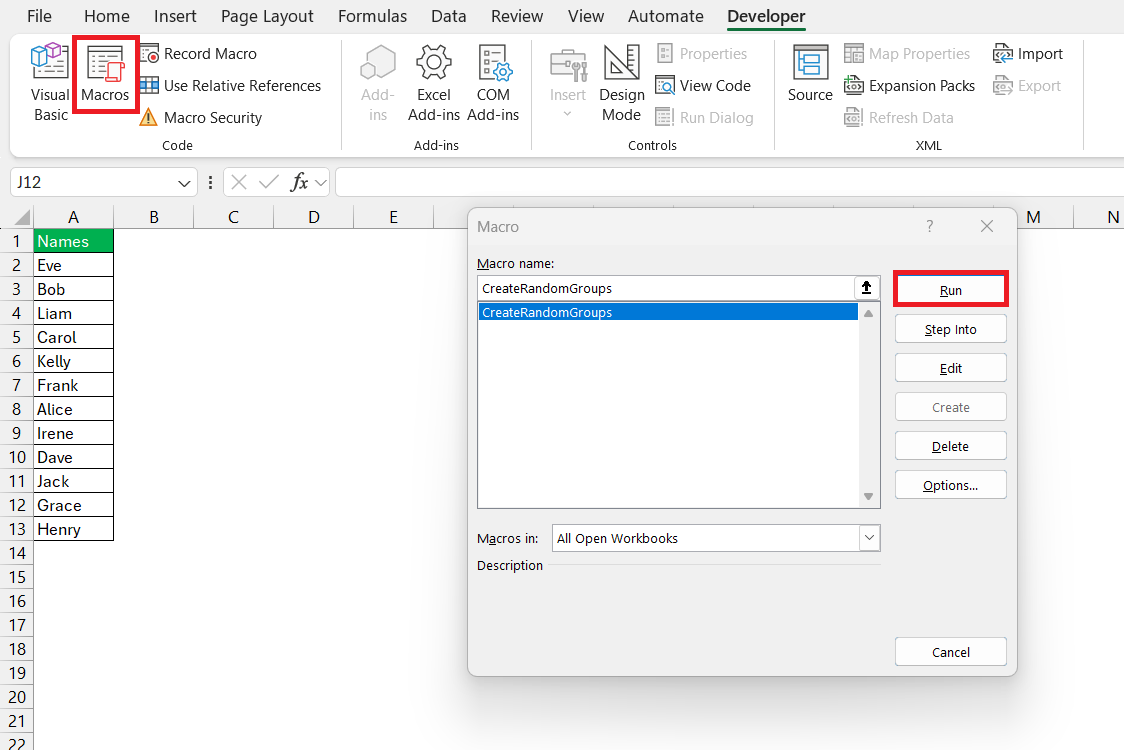Open the XML Source pane
The height and width of the screenshot is (750, 1124).
pyautogui.click(x=810, y=74)
